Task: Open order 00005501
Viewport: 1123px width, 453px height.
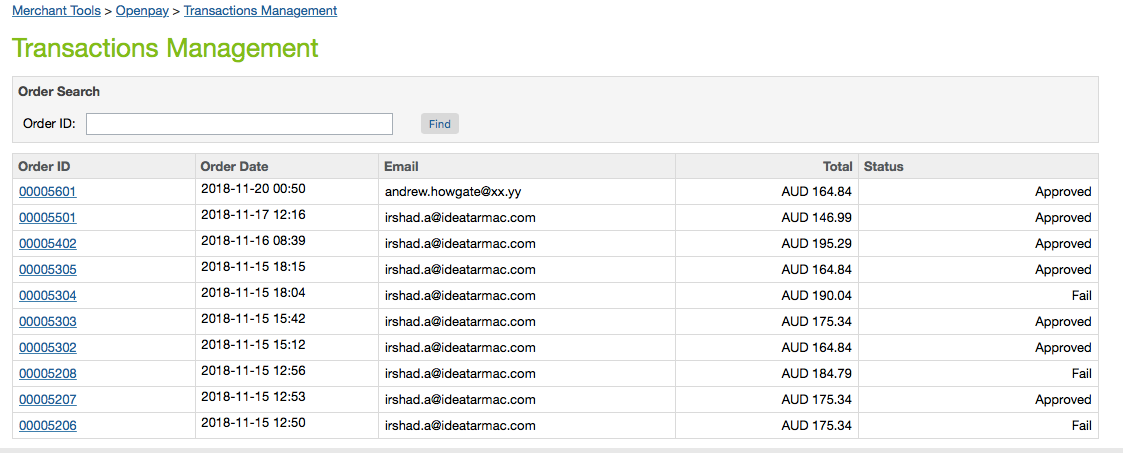Action: tap(47, 218)
